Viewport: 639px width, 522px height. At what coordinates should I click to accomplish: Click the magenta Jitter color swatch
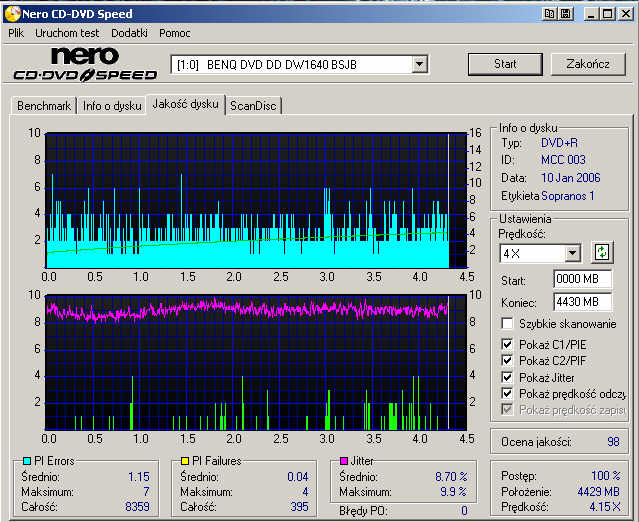pyautogui.click(x=344, y=461)
